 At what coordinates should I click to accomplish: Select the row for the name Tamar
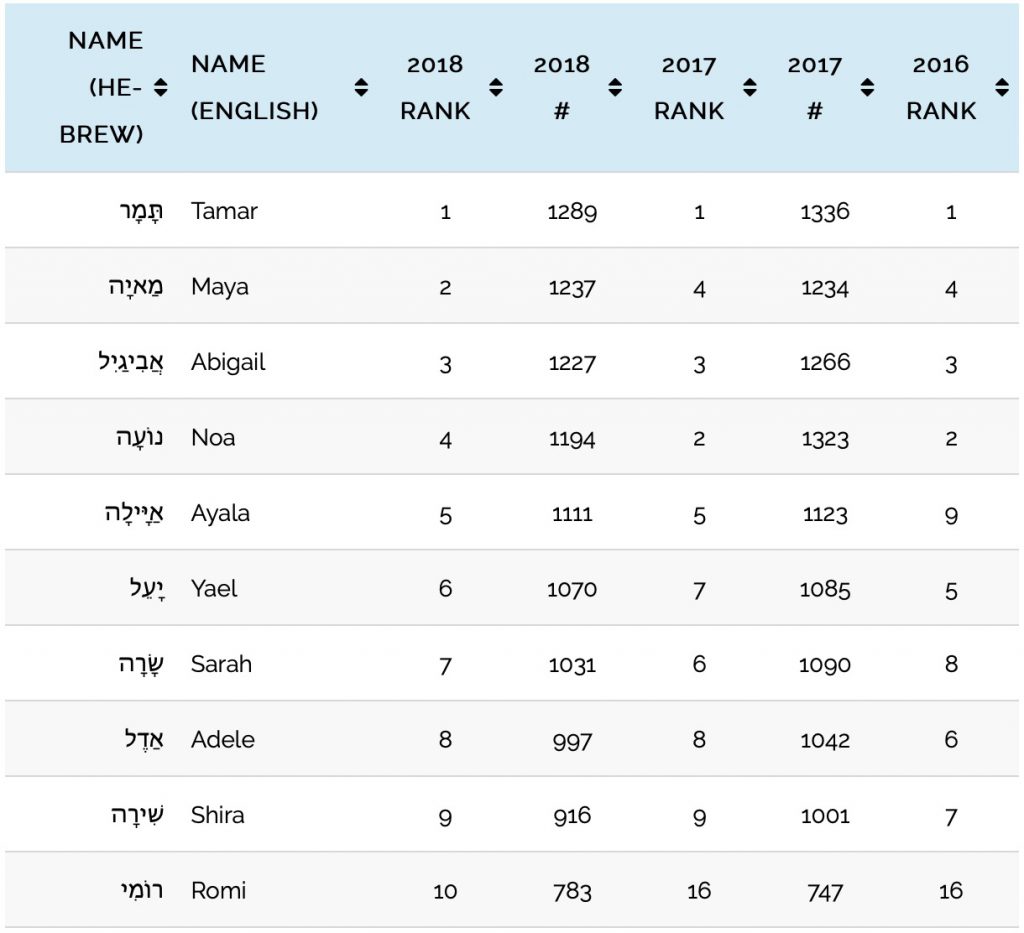(228, 211)
